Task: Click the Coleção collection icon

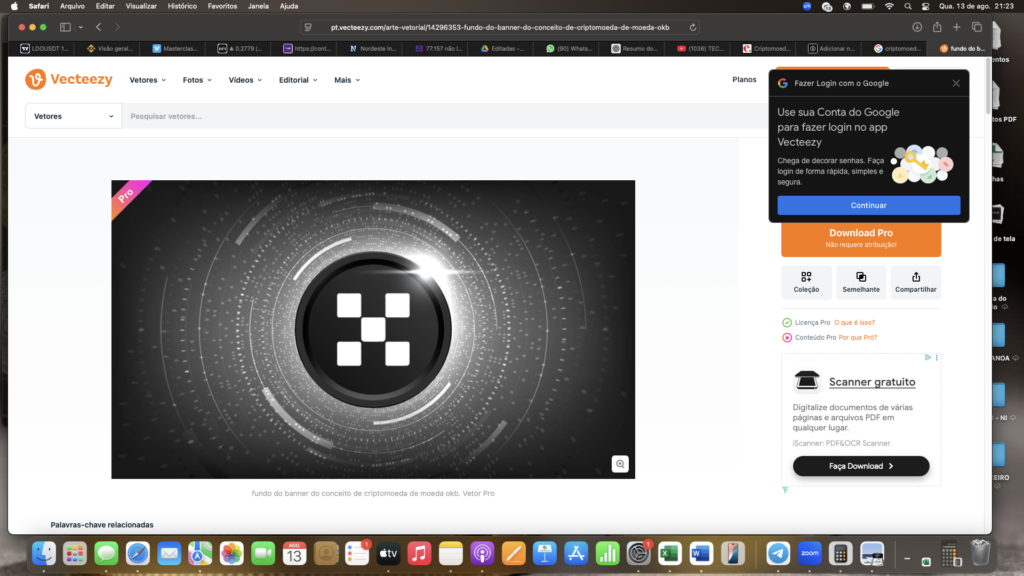Action: coord(806,282)
